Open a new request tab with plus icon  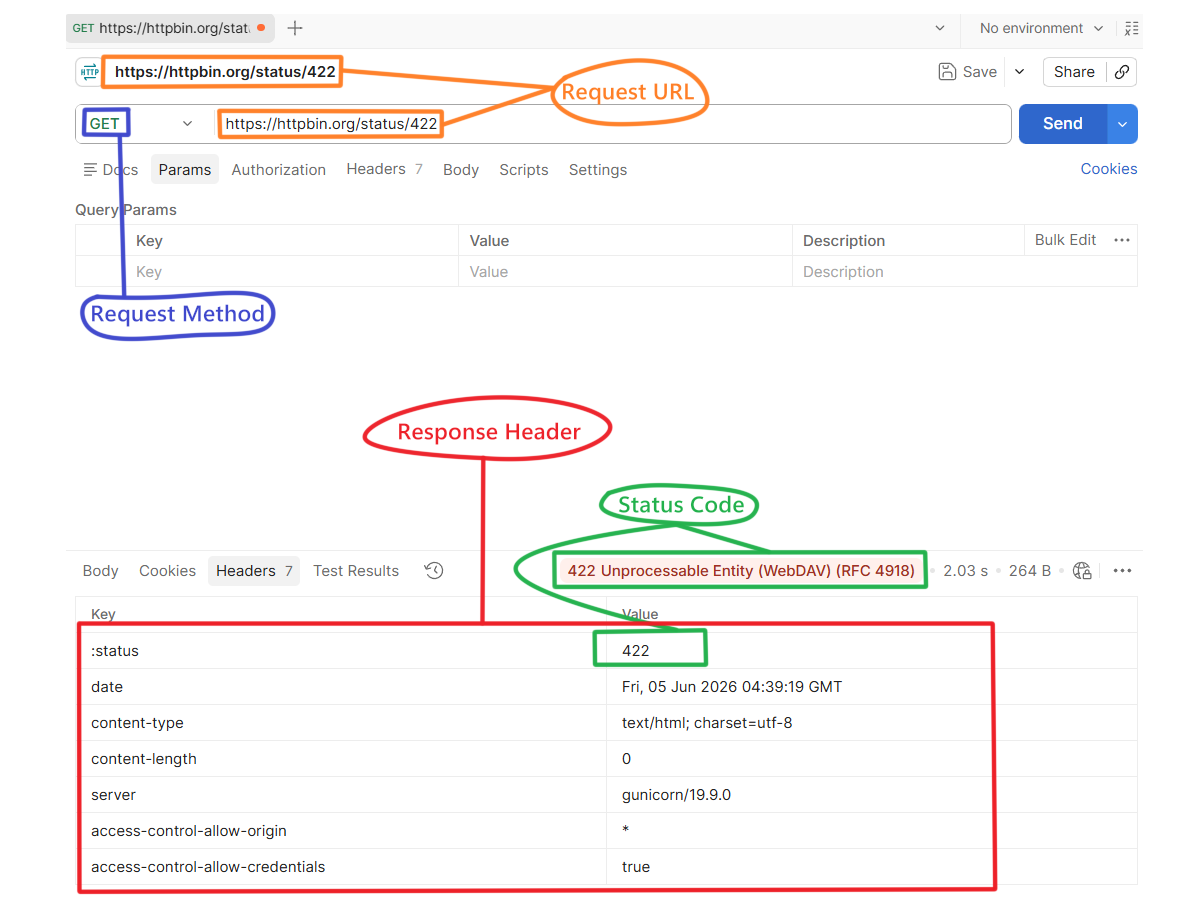tap(295, 28)
